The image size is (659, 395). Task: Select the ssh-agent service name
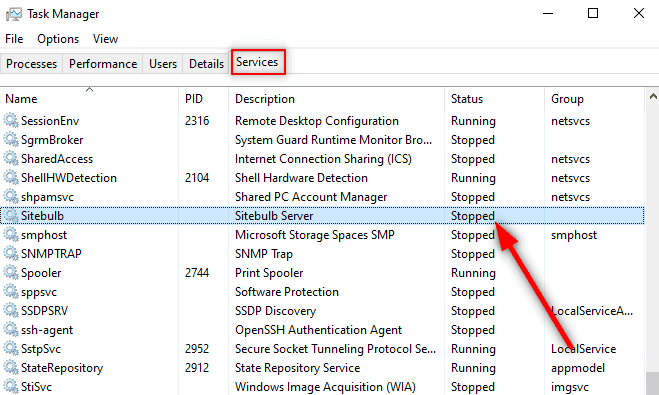pos(47,330)
